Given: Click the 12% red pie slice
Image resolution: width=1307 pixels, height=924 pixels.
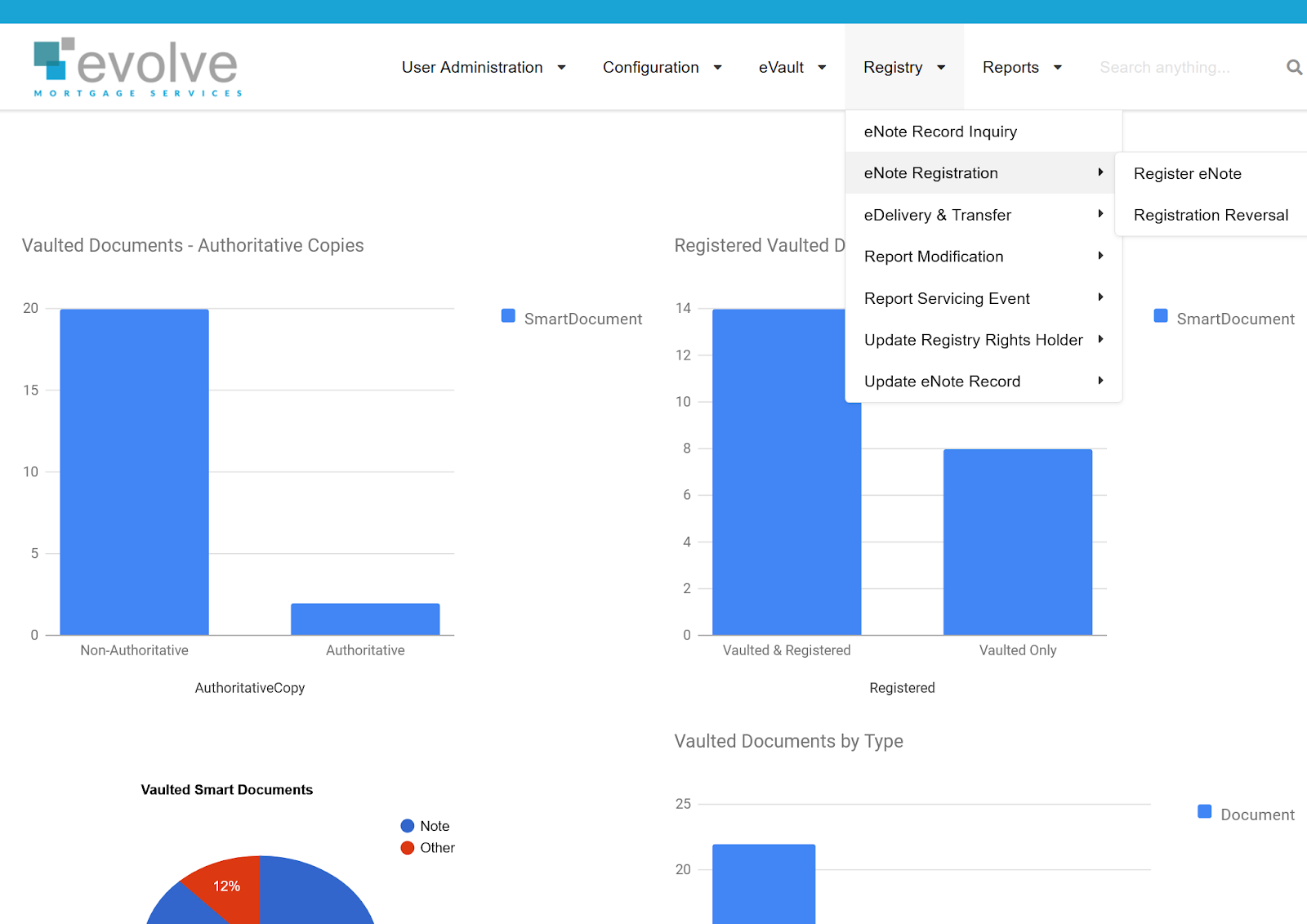Looking at the screenshot, I should (x=229, y=885).
